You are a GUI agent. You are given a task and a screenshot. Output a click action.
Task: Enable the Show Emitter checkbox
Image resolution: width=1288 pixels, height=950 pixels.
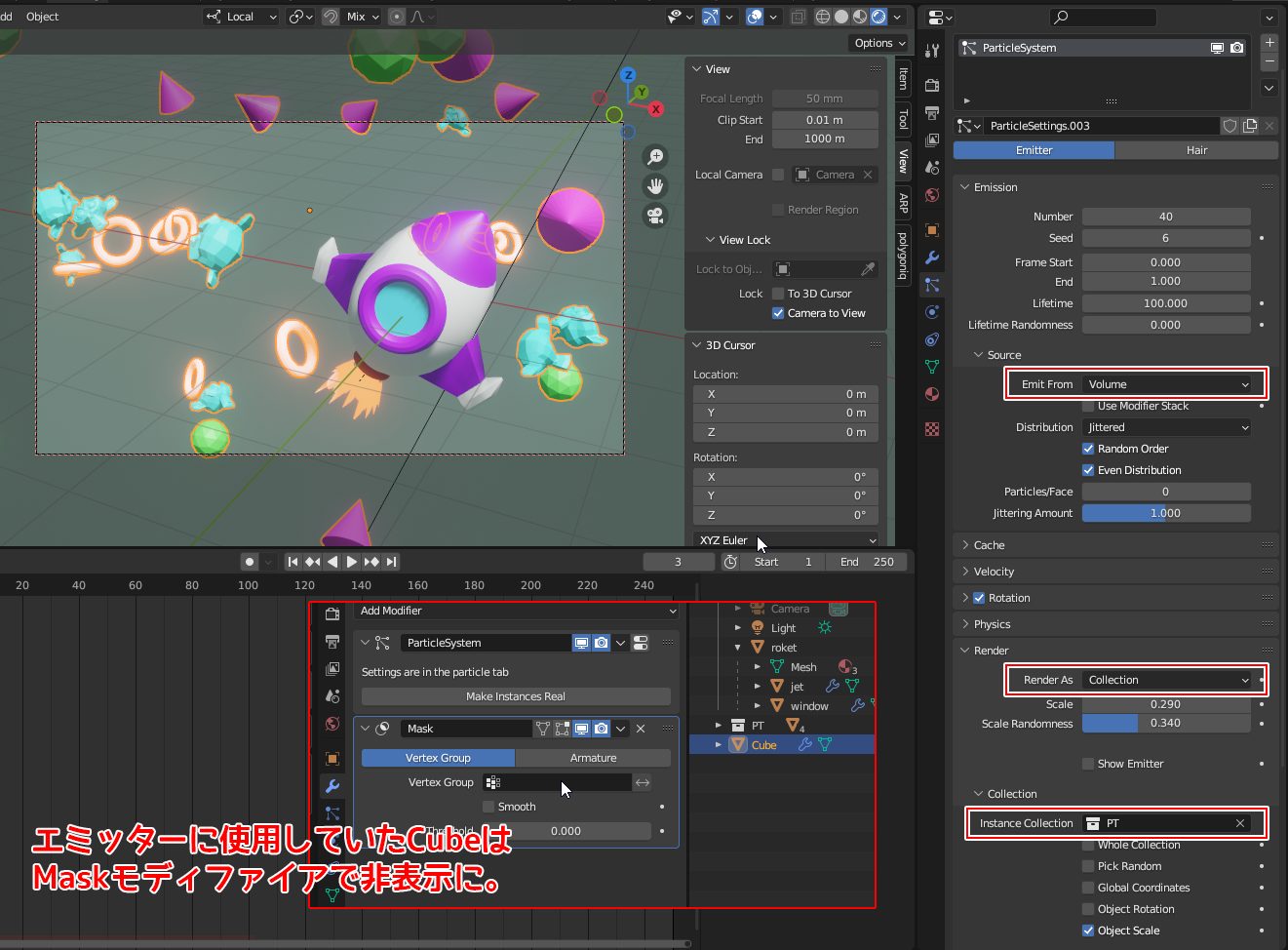[x=1088, y=764]
